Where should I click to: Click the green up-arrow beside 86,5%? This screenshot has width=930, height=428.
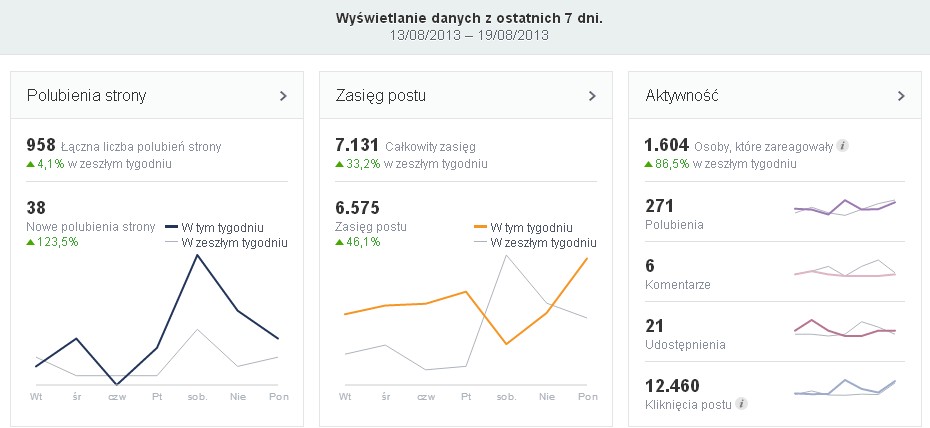649,163
